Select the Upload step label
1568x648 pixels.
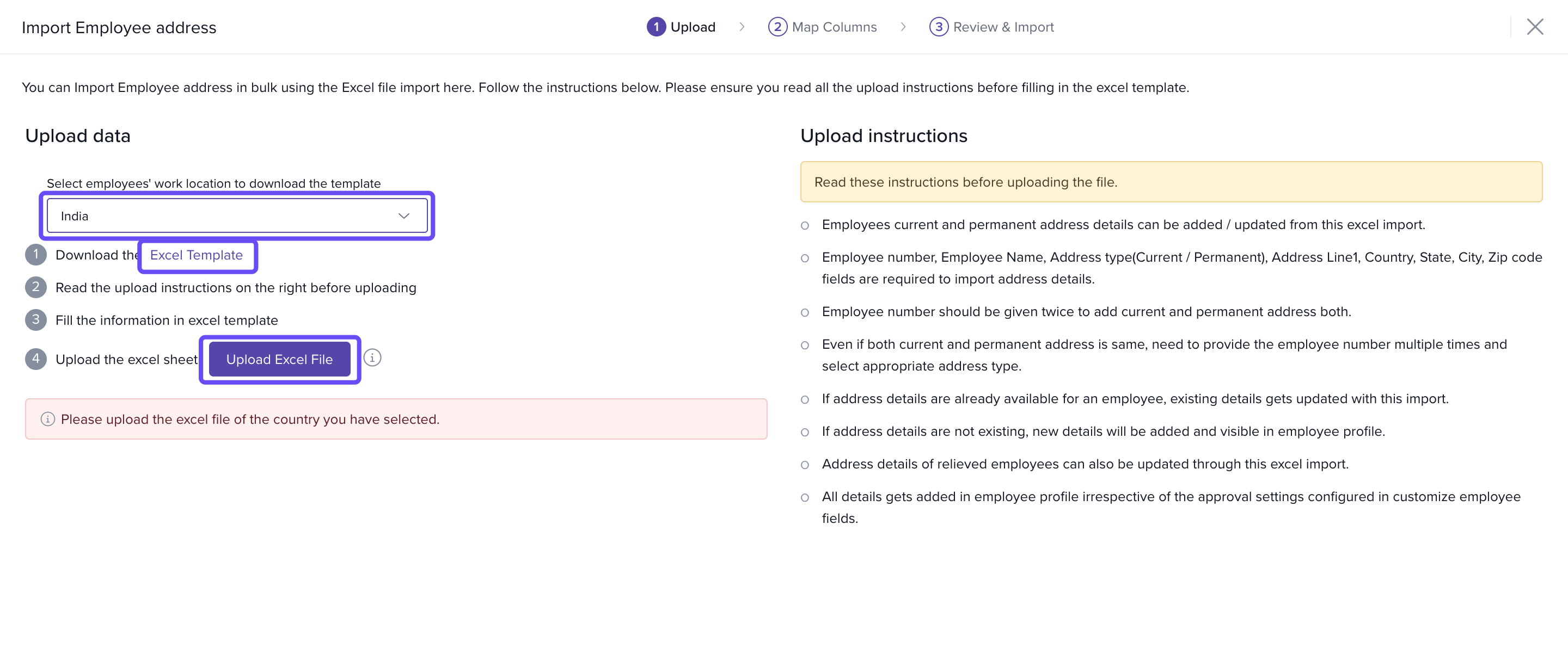click(x=693, y=27)
